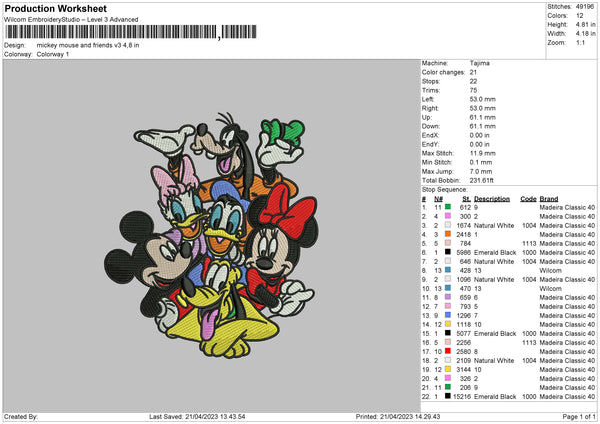The height and width of the screenshot is (424, 600).
Task: Click the 'St.' column header
Action: (x=466, y=199)
